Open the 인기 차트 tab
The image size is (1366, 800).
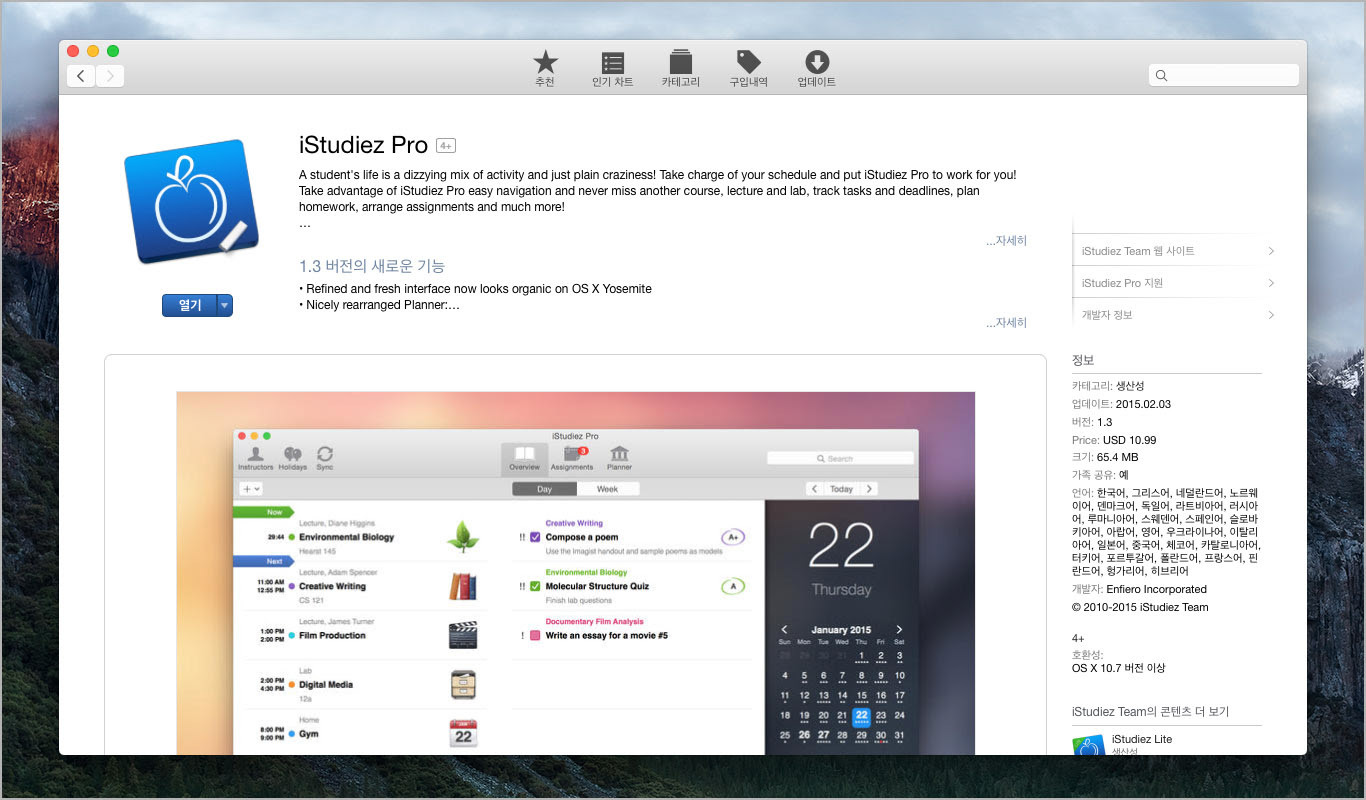(613, 69)
